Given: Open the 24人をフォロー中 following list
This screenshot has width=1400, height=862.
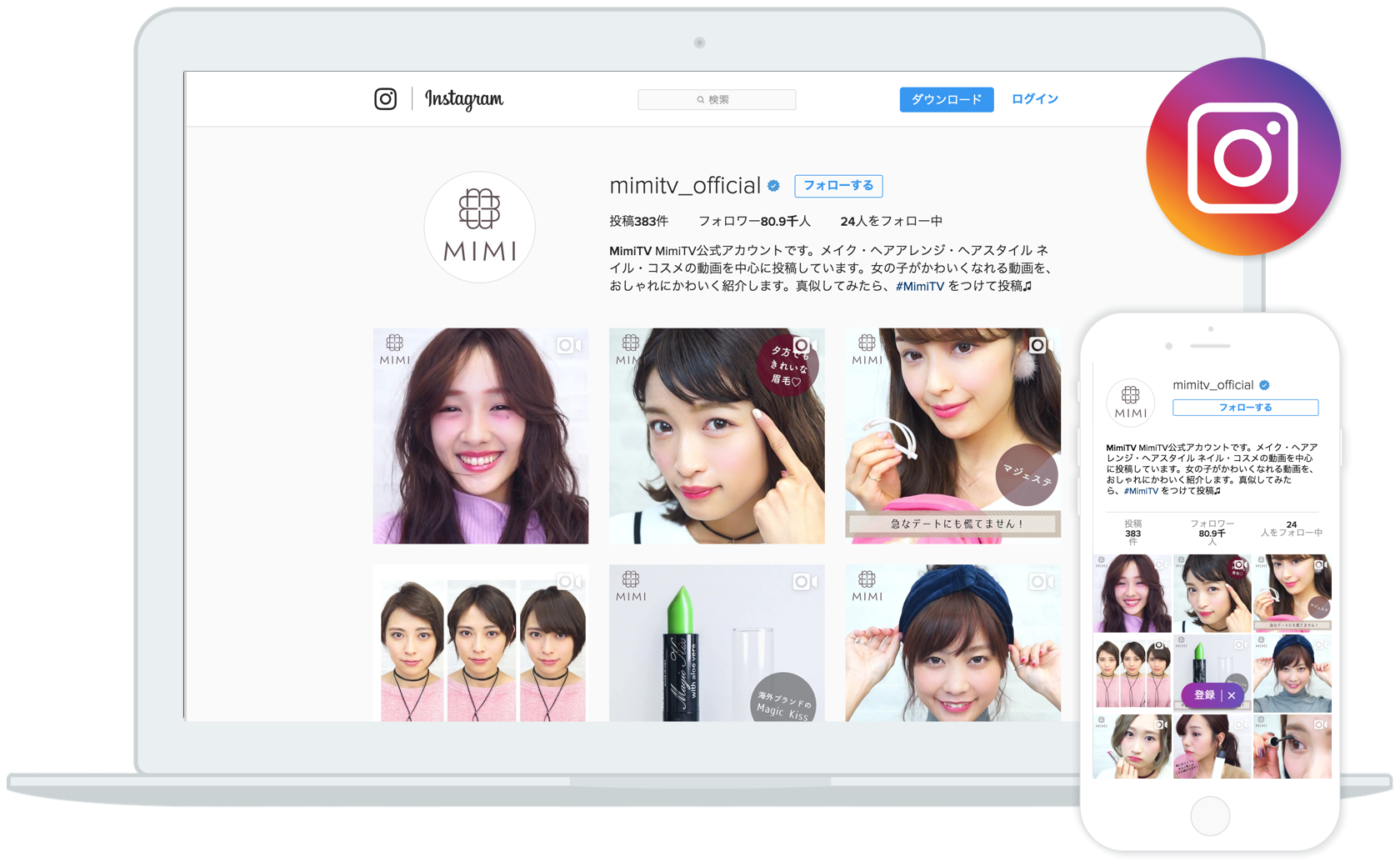Looking at the screenshot, I should (x=892, y=221).
